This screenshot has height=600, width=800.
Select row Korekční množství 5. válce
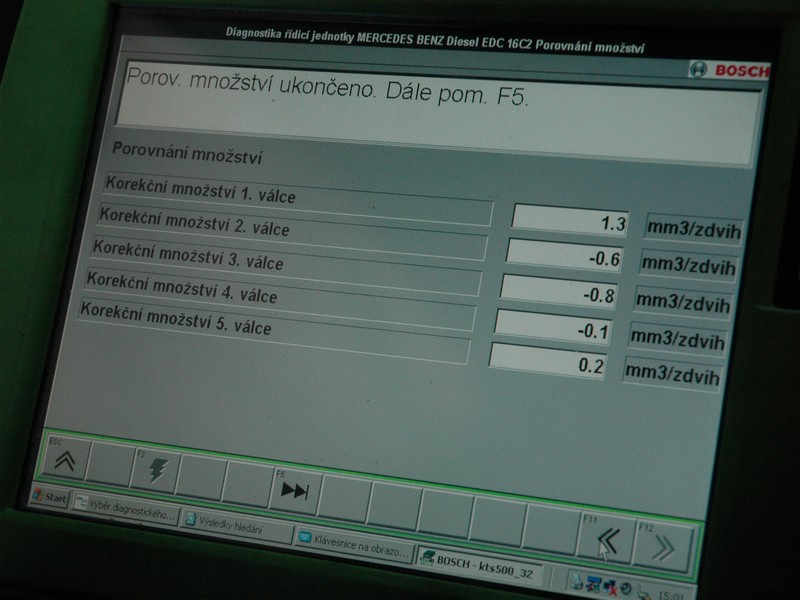(x=273, y=331)
